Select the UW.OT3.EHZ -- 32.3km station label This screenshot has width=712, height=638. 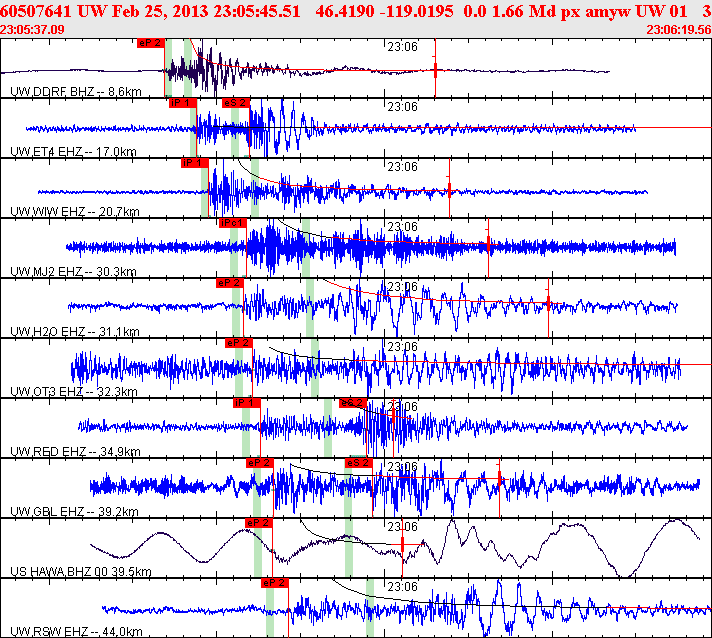click(74, 391)
